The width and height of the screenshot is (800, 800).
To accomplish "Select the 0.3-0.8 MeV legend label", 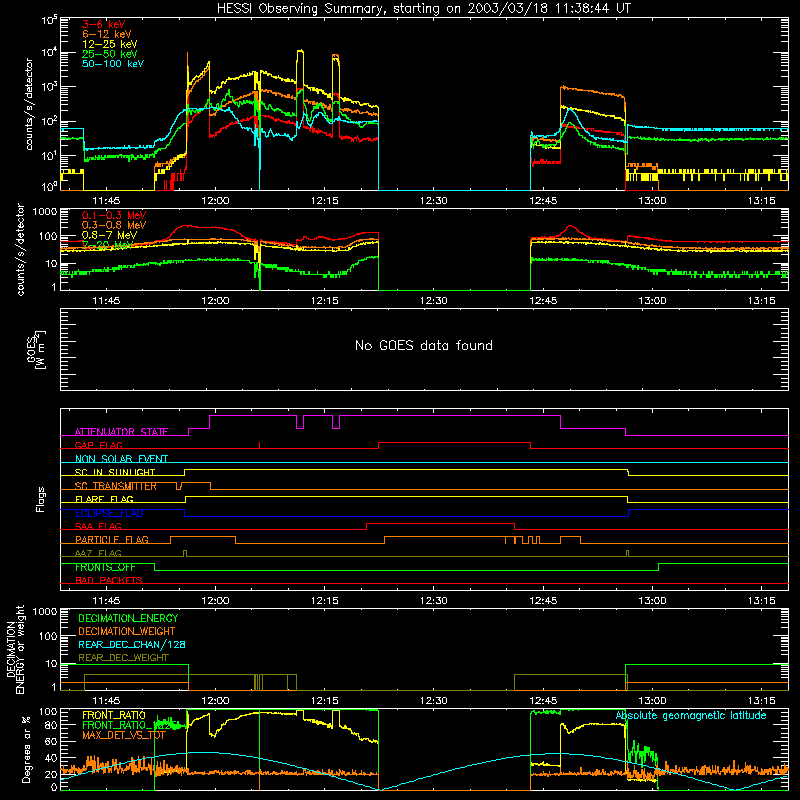I will point(114,225).
